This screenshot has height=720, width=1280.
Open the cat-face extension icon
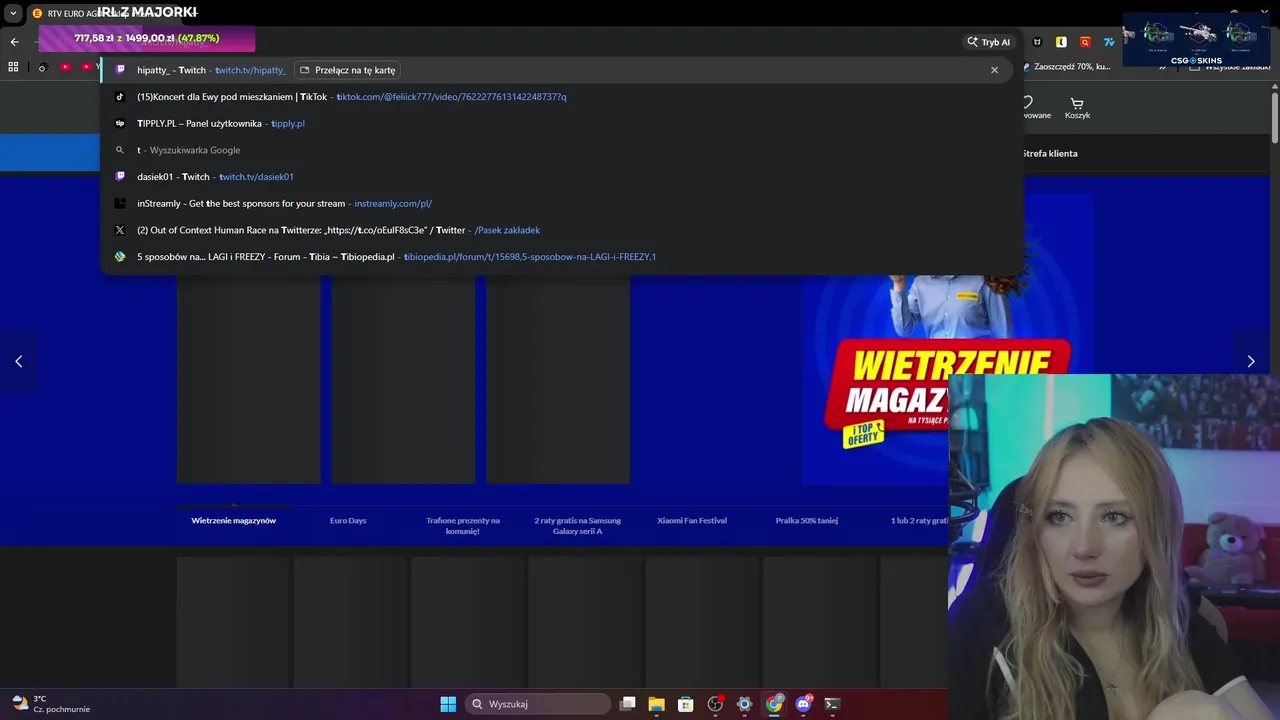(x=1037, y=42)
